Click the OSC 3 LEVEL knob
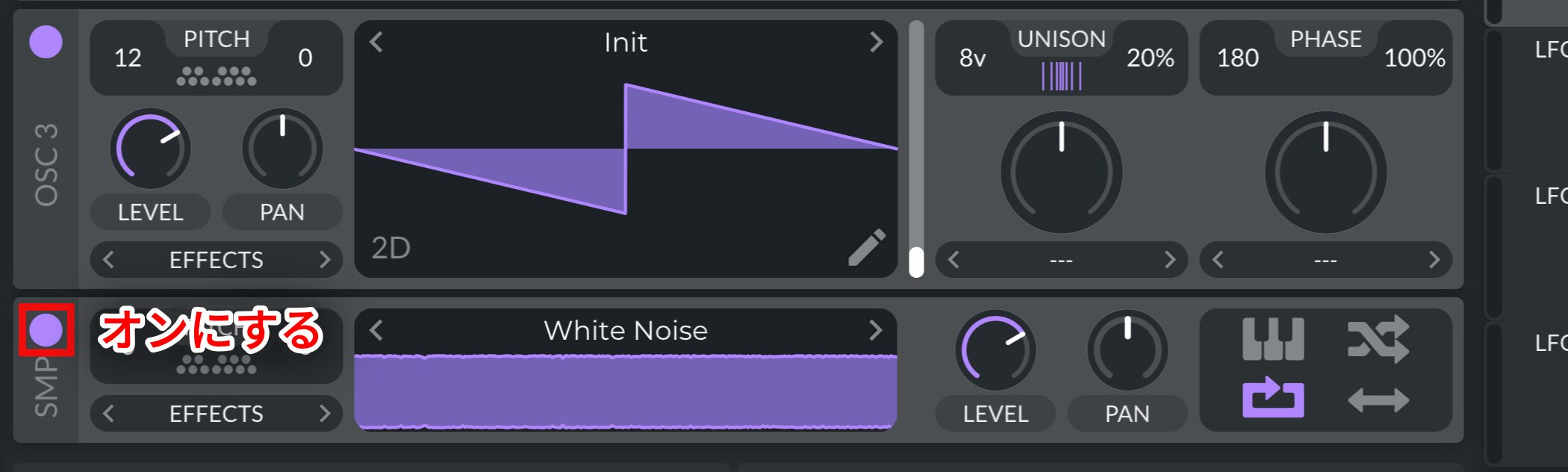The width and height of the screenshot is (1568, 472). 150,149
